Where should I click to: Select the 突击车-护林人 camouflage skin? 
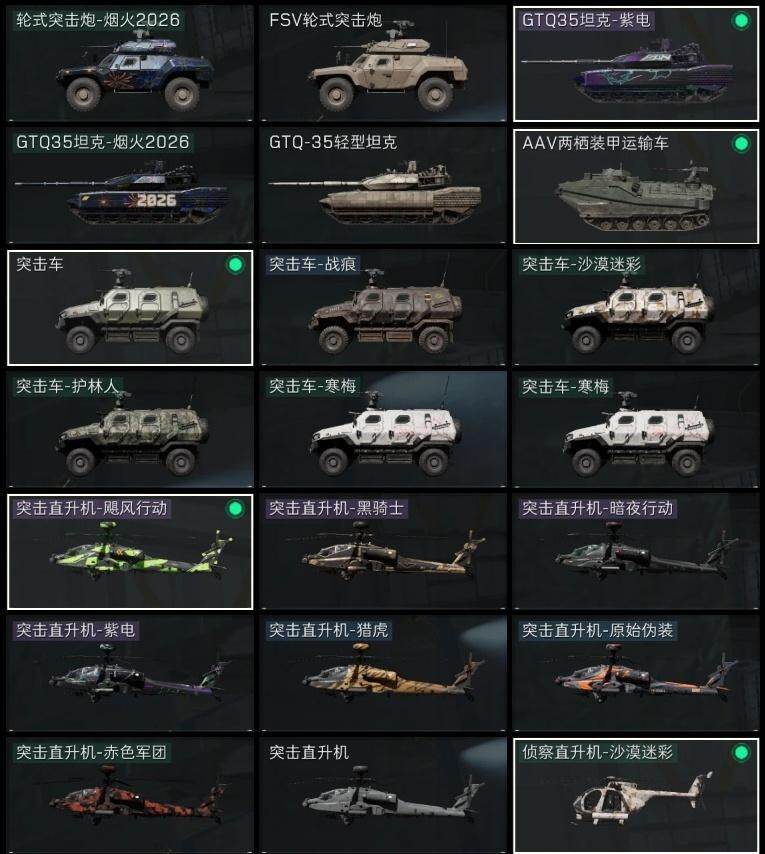130,430
